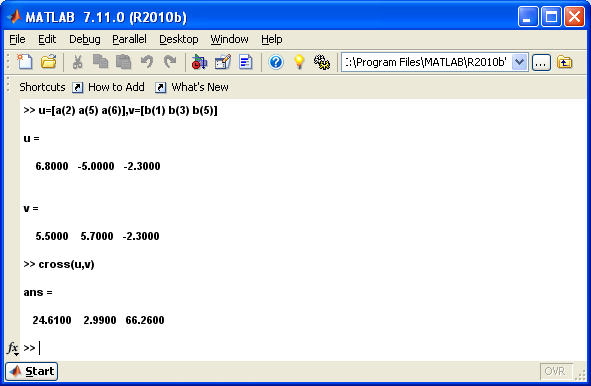This screenshot has width=591, height=386.
Task: Maximize the MATLAB window
Action: point(551,17)
